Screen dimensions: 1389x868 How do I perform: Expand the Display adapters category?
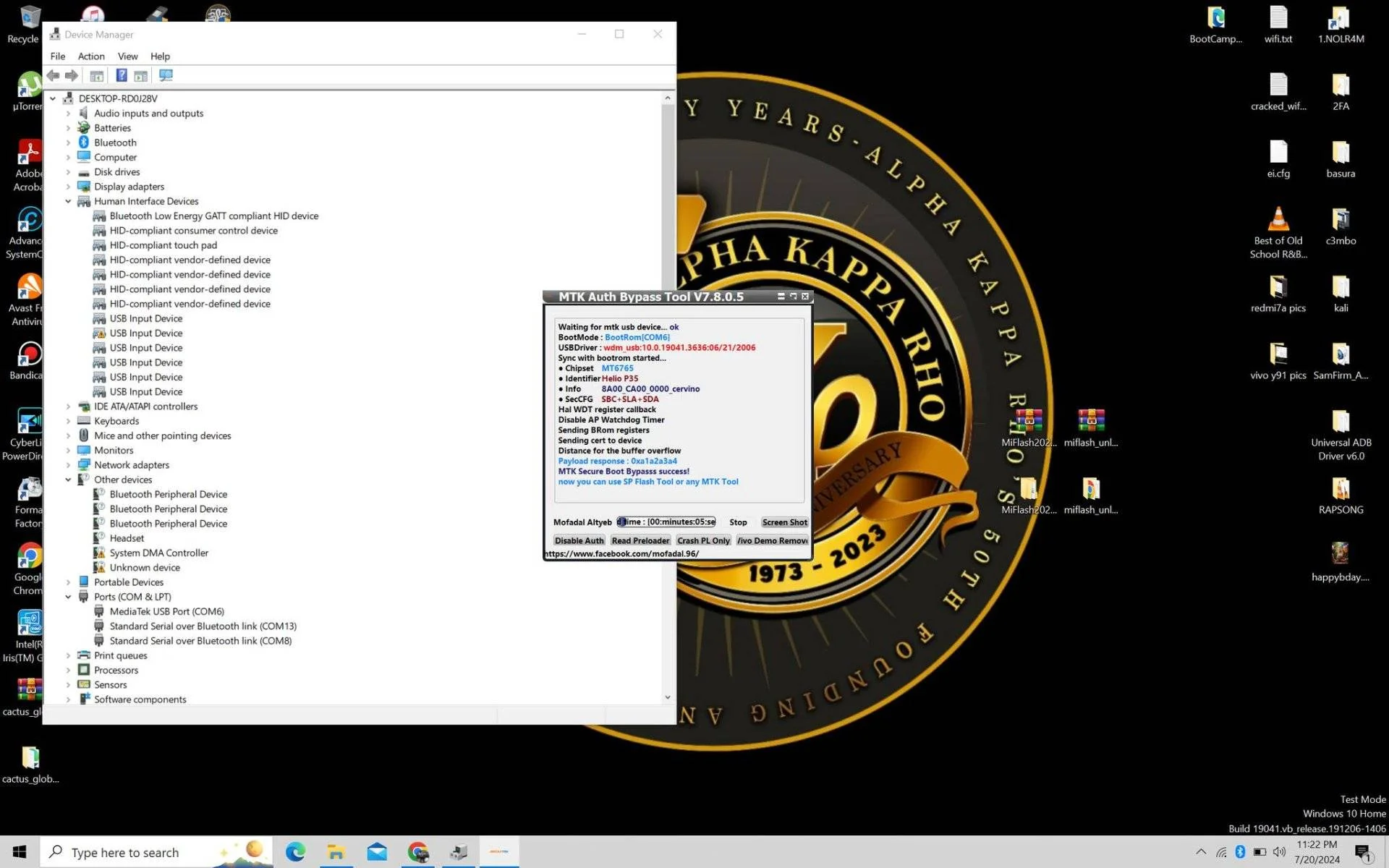[x=68, y=187]
